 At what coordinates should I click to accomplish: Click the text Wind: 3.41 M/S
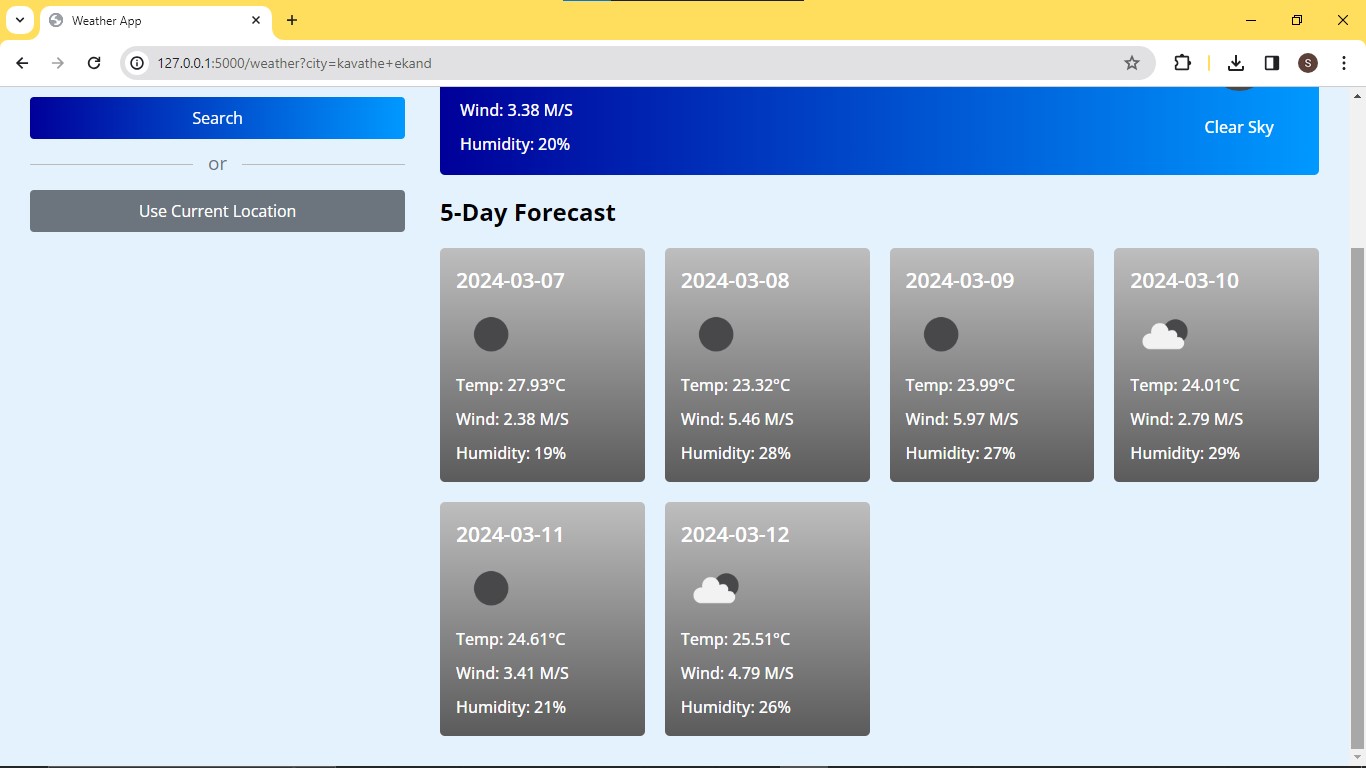[512, 673]
